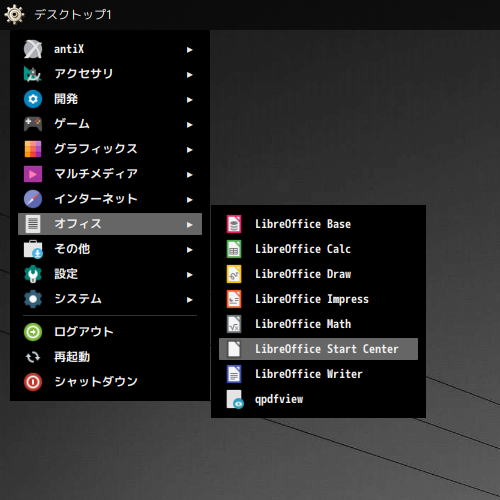Choose the ログアウト menu entry
This screenshot has width=500, height=500.
pos(110,332)
